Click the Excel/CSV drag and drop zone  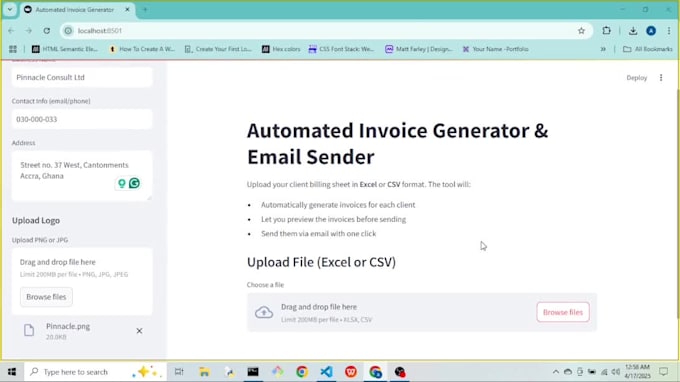pyautogui.click(x=422, y=312)
